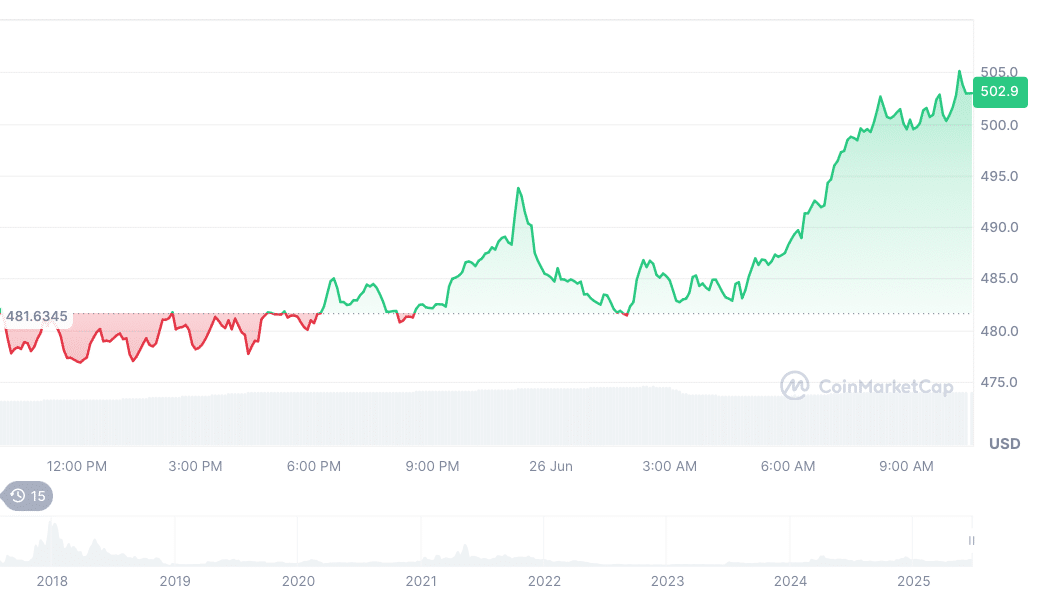Click the clock history icon labeled 15
The width and height of the screenshot is (1040, 592).
(28, 496)
